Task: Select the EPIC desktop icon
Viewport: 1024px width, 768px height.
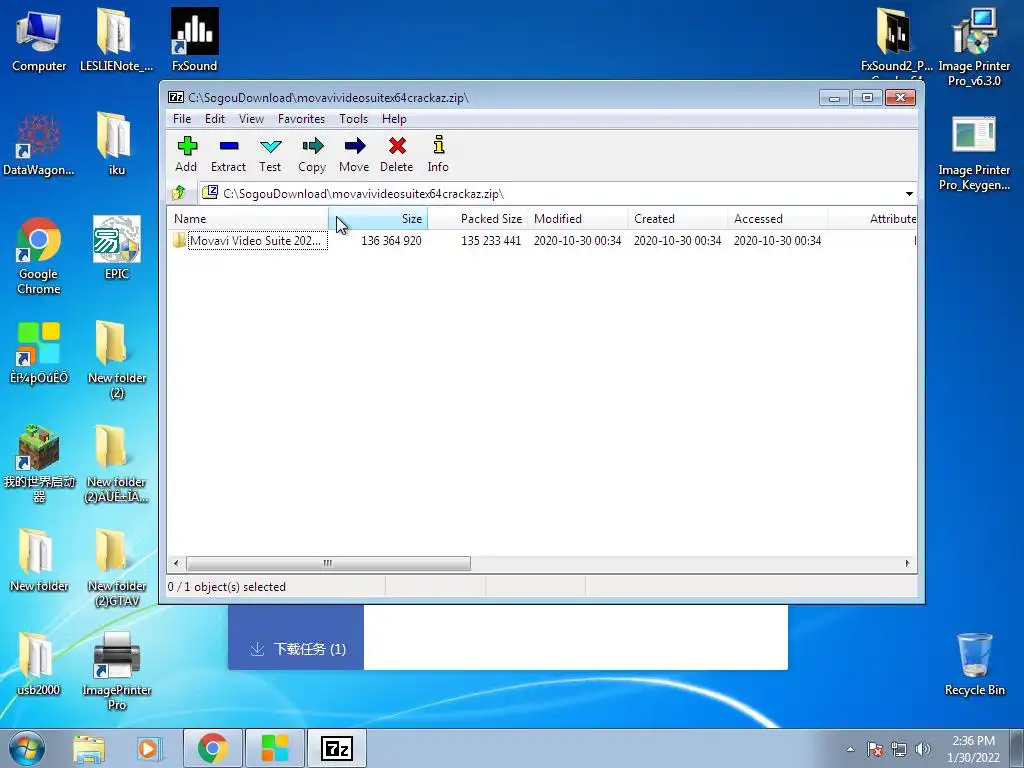Action: click(116, 249)
